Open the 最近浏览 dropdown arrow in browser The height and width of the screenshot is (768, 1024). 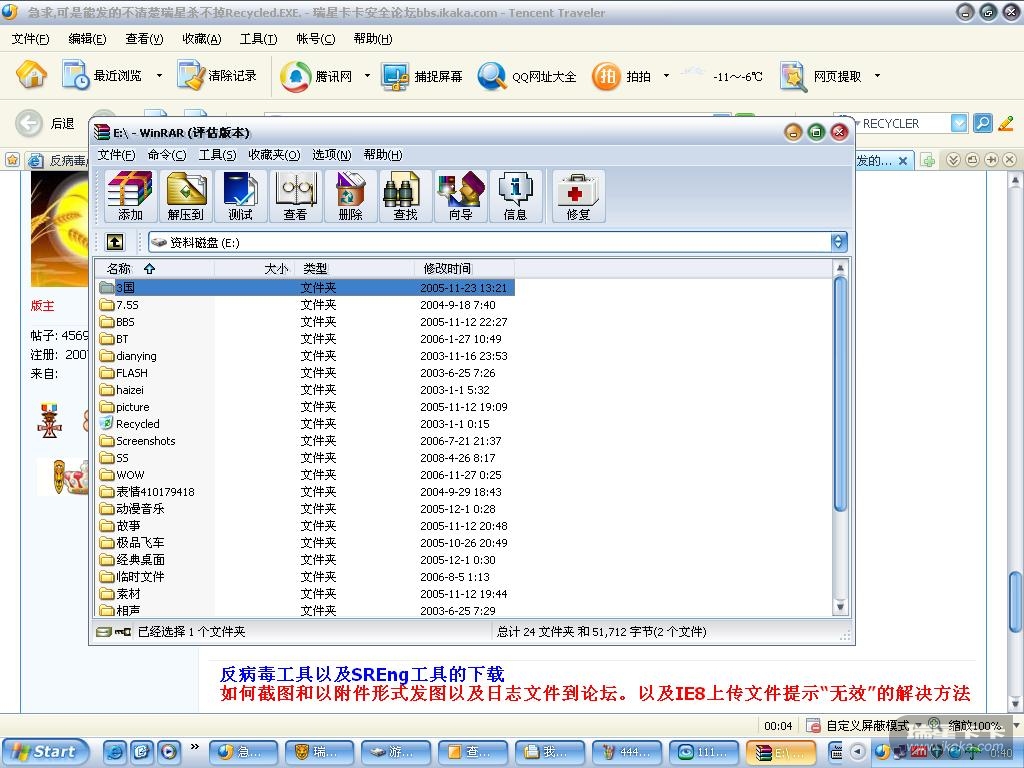pos(160,76)
